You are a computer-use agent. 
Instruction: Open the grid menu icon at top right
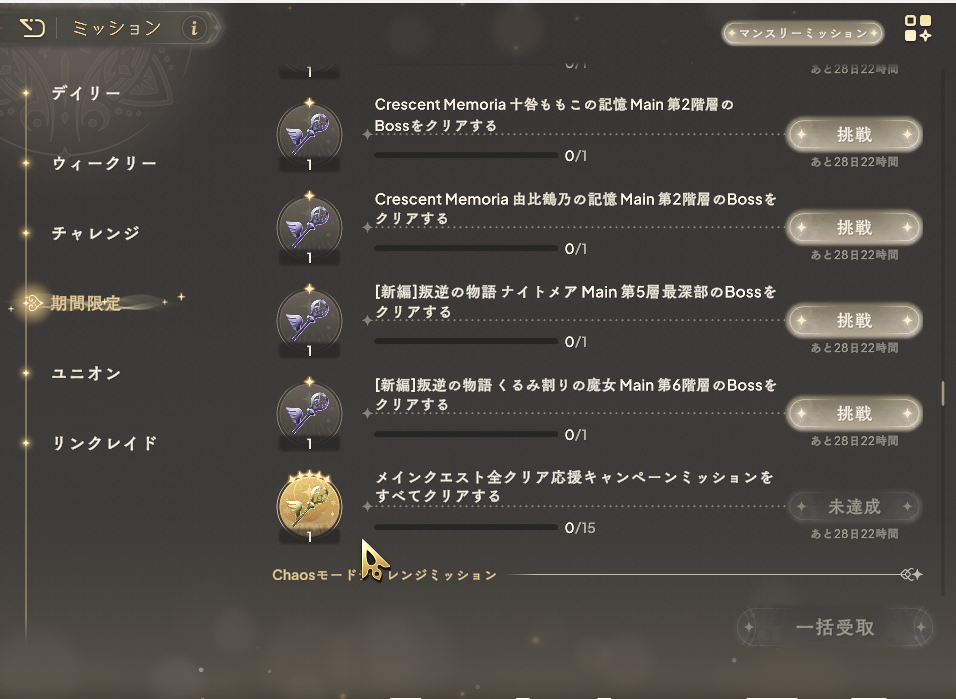click(x=918, y=29)
